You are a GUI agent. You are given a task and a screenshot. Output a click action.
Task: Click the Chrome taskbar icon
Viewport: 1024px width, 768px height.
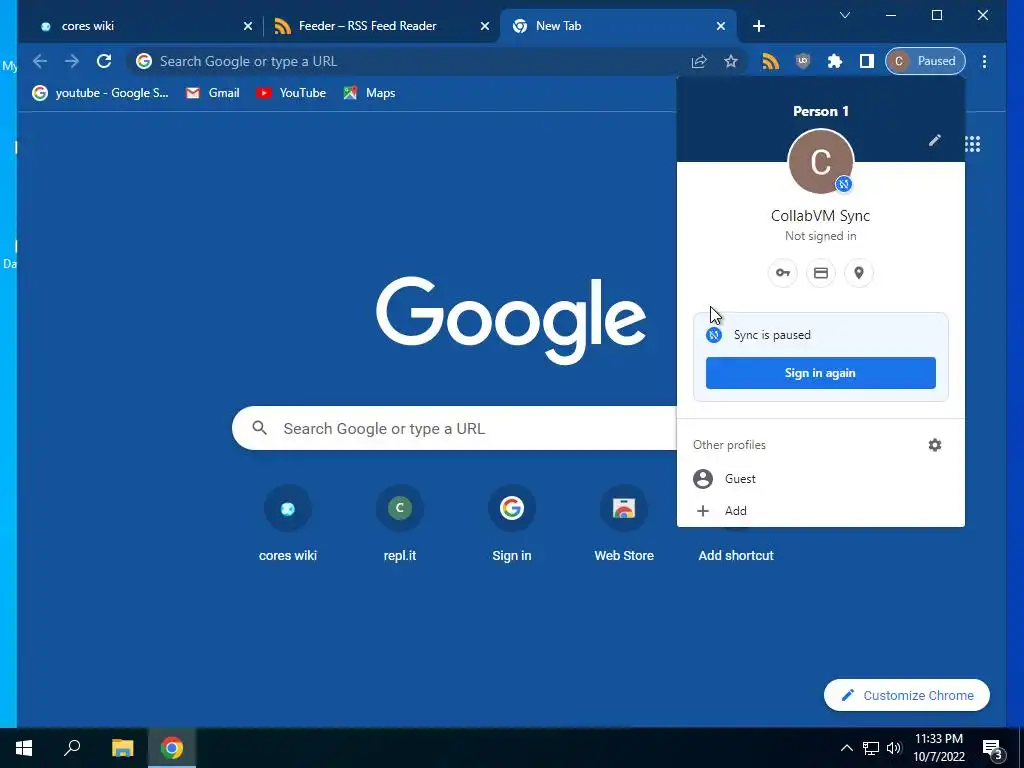[172, 748]
